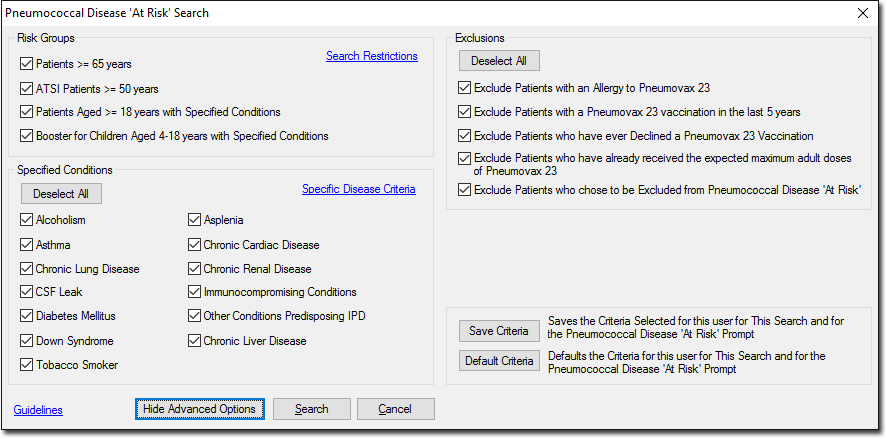Open Specific Disease Criteria link
The width and height of the screenshot is (887, 439).
[x=359, y=189]
